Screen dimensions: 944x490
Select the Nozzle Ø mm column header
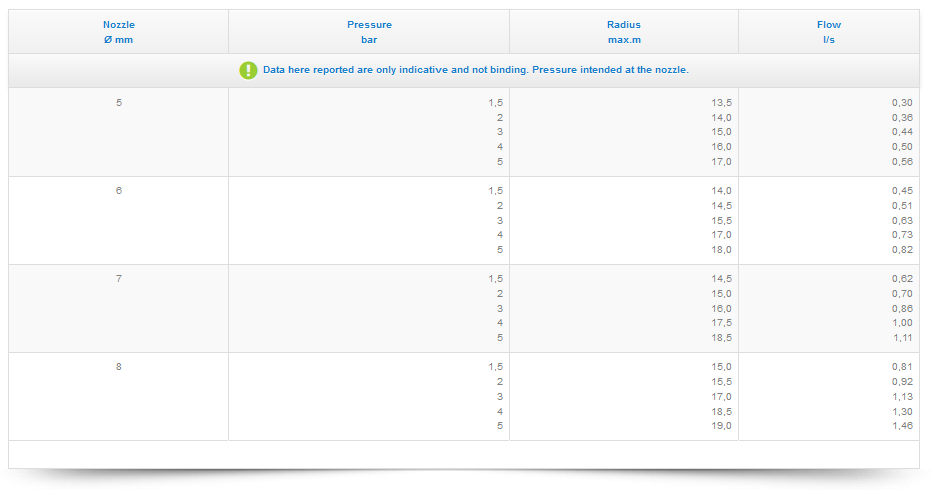click(118, 32)
